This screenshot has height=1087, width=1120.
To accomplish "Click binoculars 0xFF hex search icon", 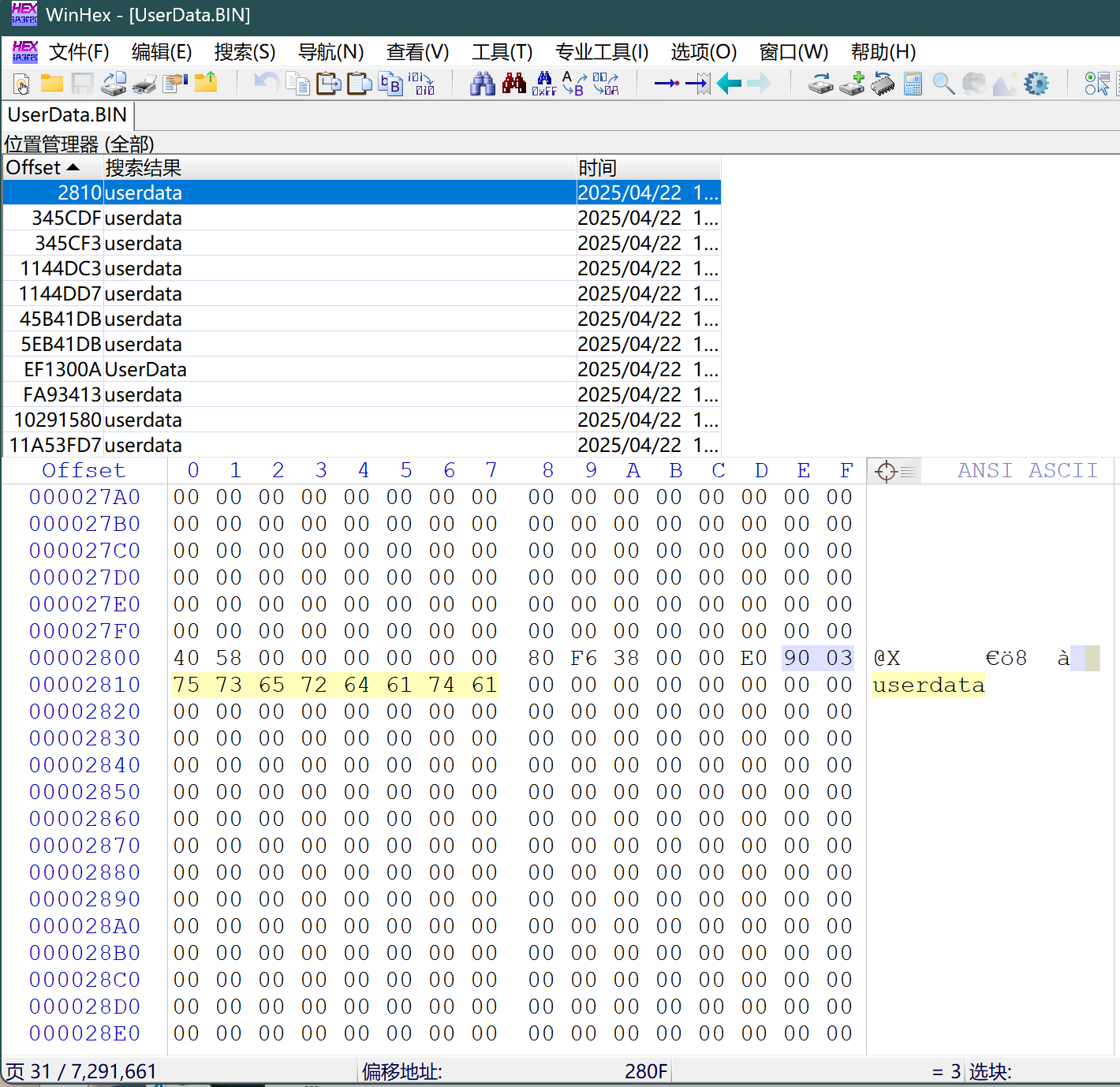I will [544, 84].
